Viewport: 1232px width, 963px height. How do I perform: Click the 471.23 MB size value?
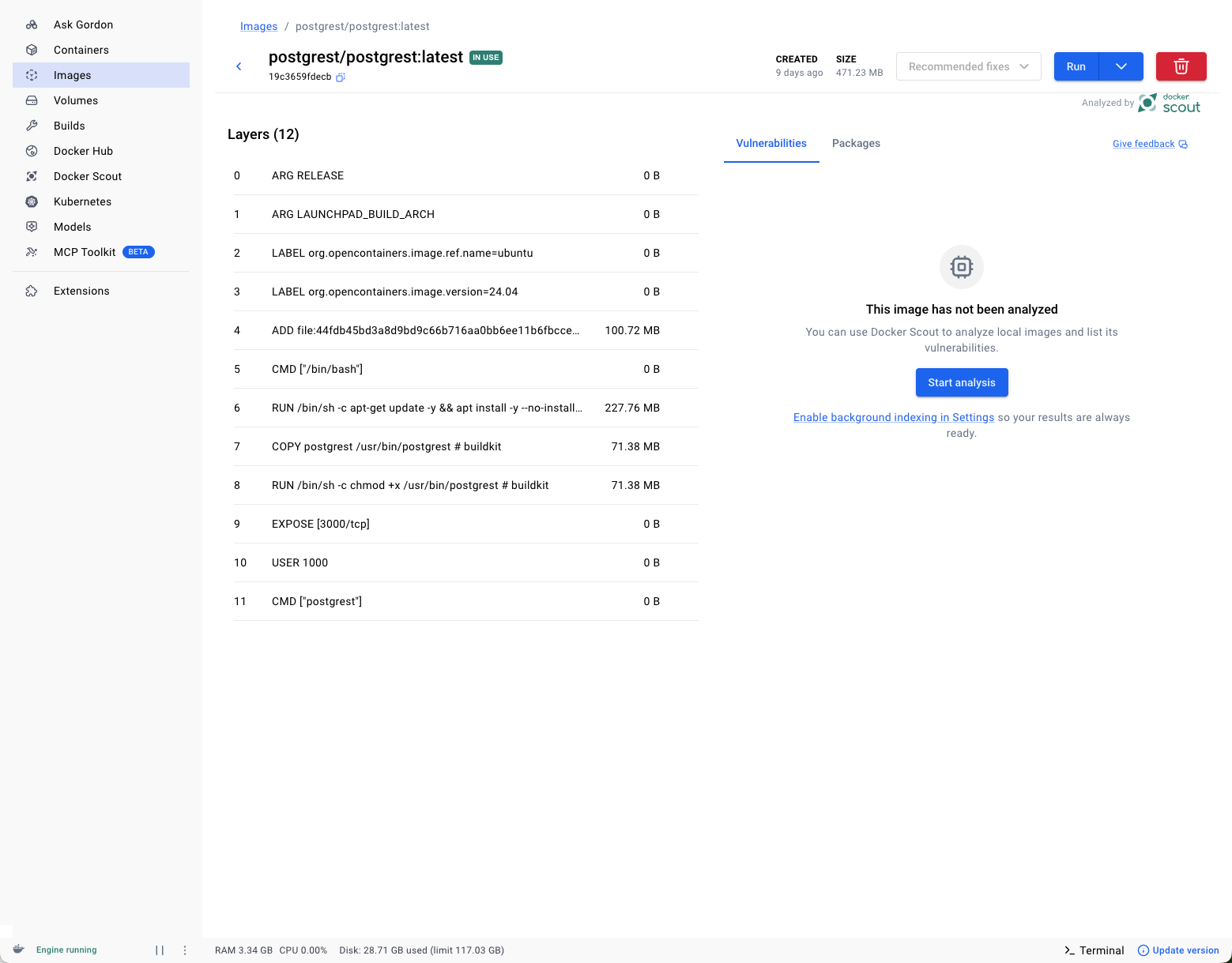pos(860,73)
